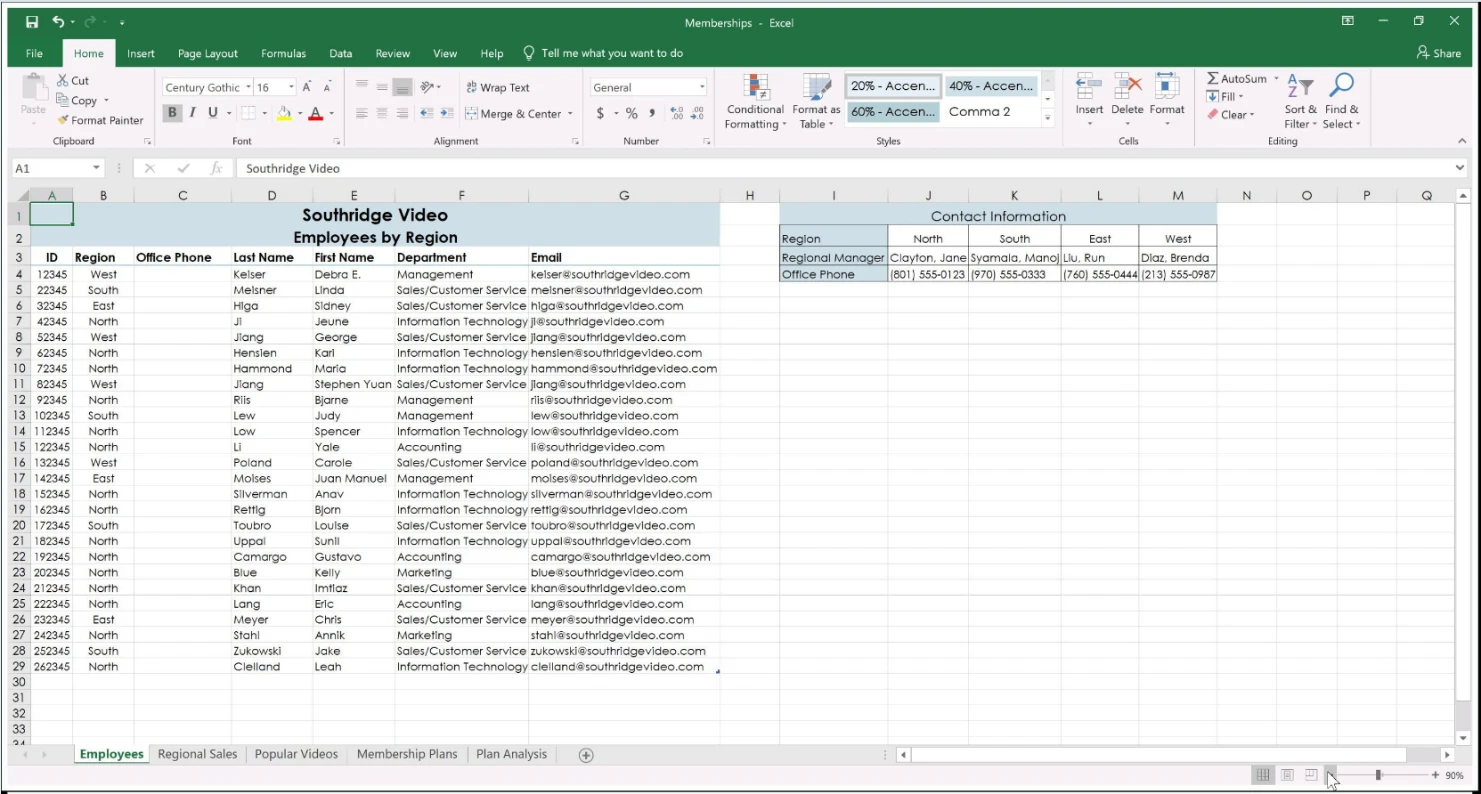Expand the font name dropdown Century Gothic

pos(248,88)
